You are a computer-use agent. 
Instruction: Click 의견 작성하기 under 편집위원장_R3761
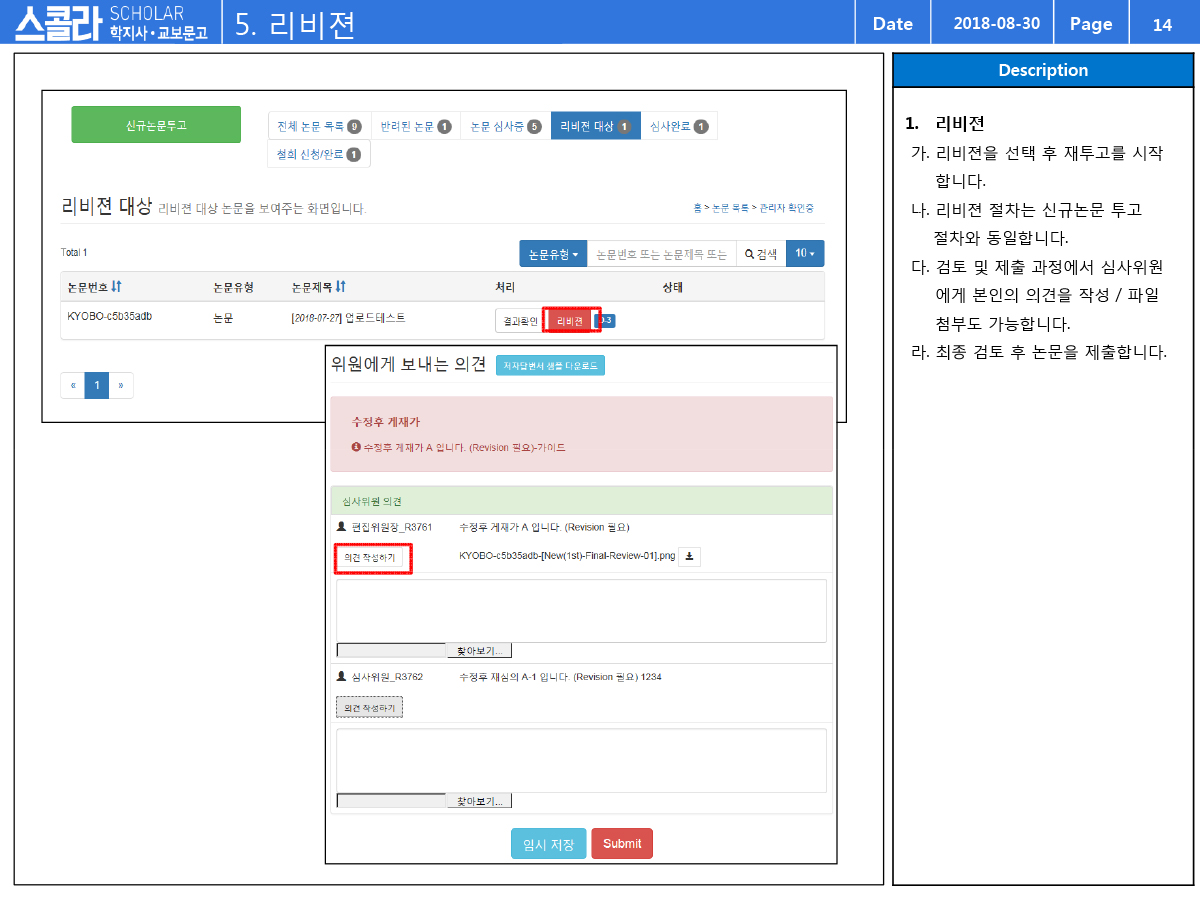point(369,558)
